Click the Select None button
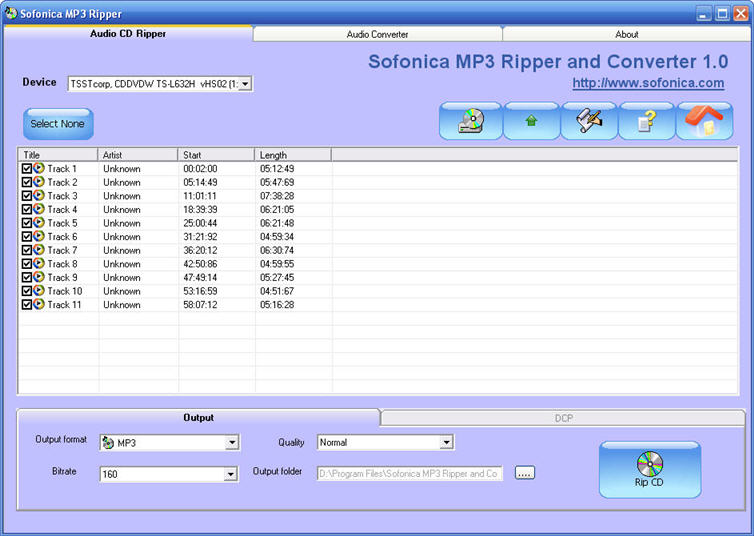Screen dimensions: 754x536 (58, 124)
